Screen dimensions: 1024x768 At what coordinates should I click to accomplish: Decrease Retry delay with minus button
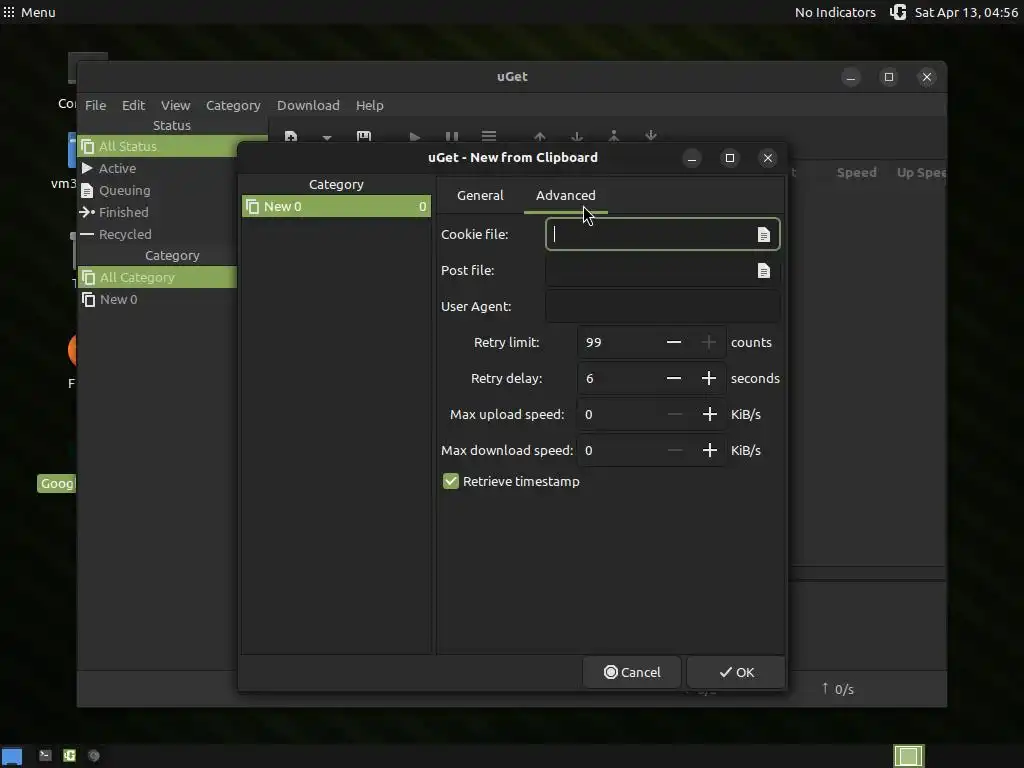(x=674, y=378)
